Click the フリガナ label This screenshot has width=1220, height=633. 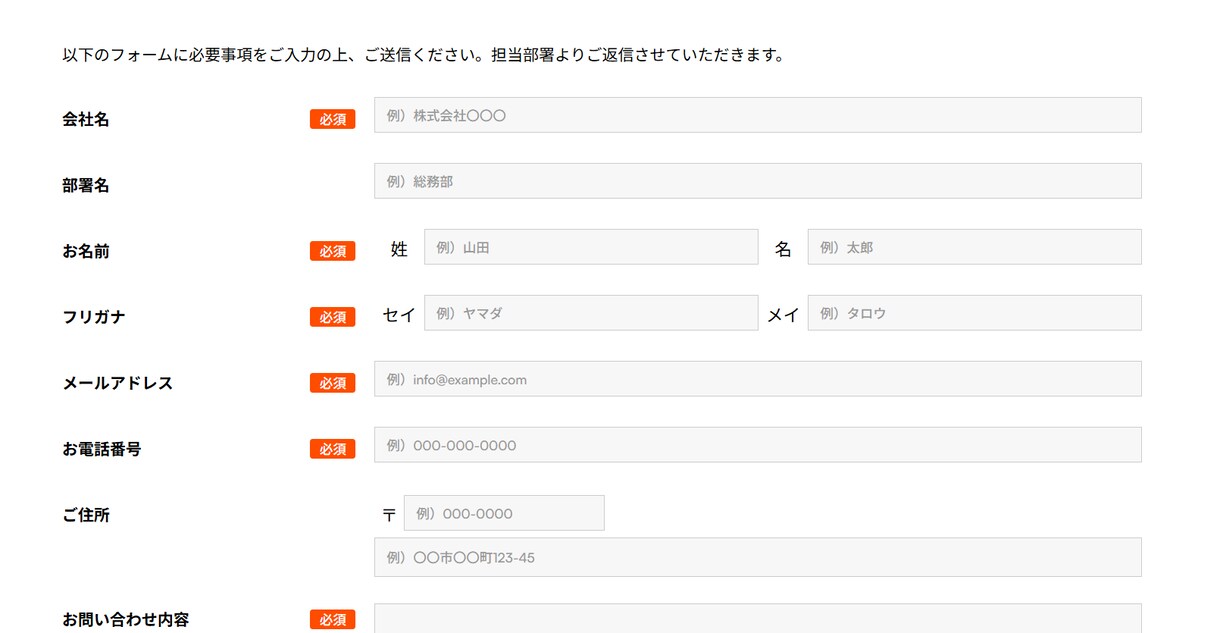pyautogui.click(x=94, y=317)
